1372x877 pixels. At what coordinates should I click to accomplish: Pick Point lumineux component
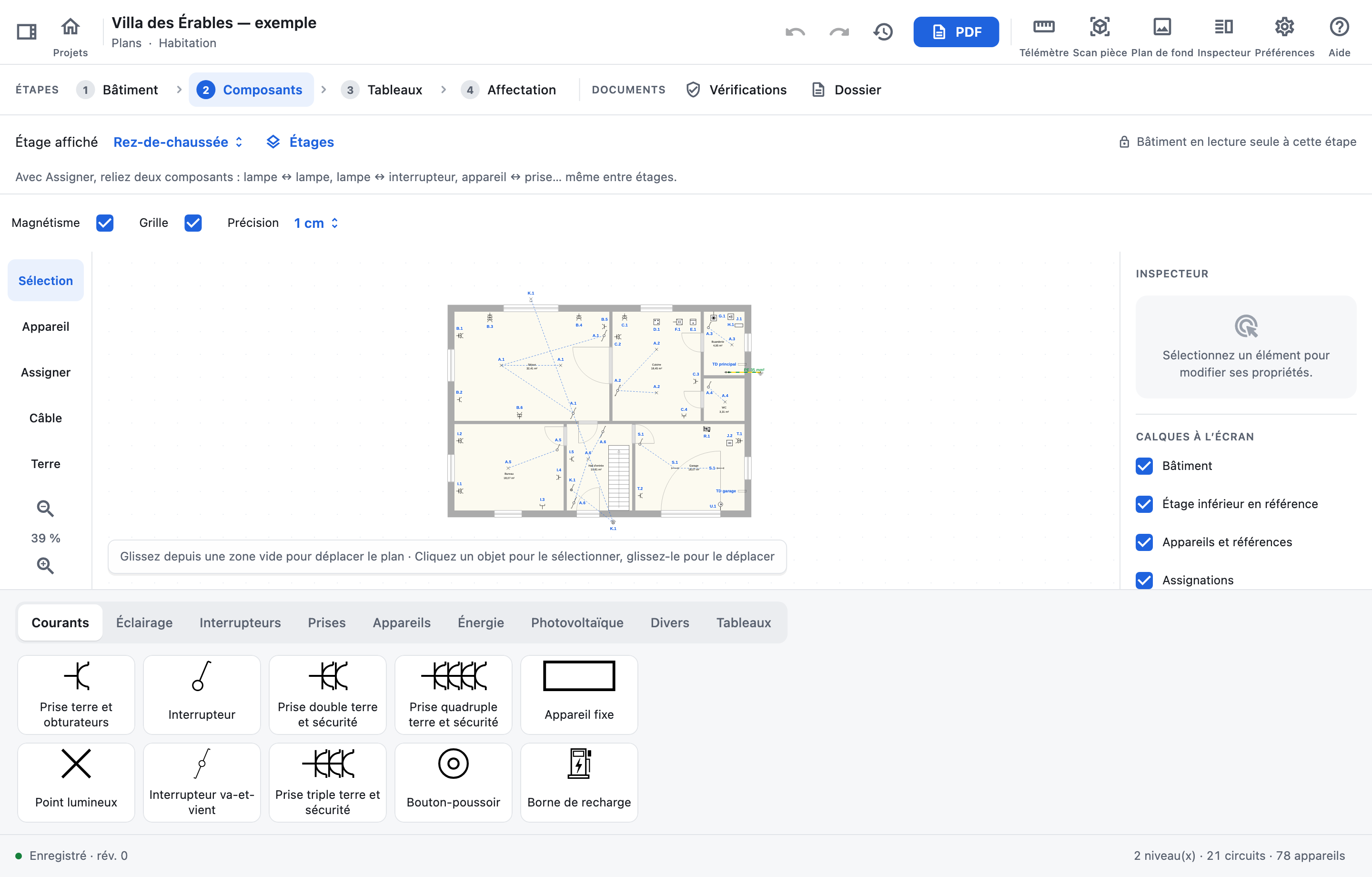76,782
